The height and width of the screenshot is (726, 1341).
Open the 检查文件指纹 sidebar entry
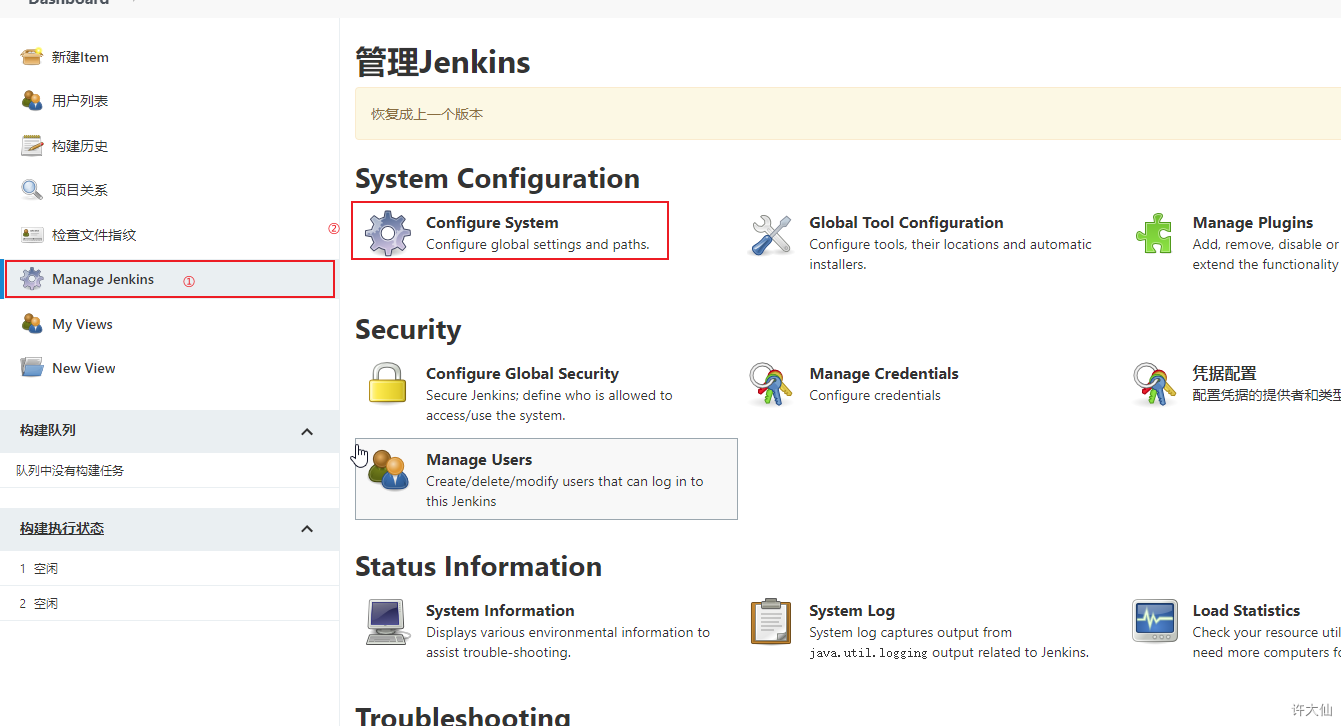[94, 235]
